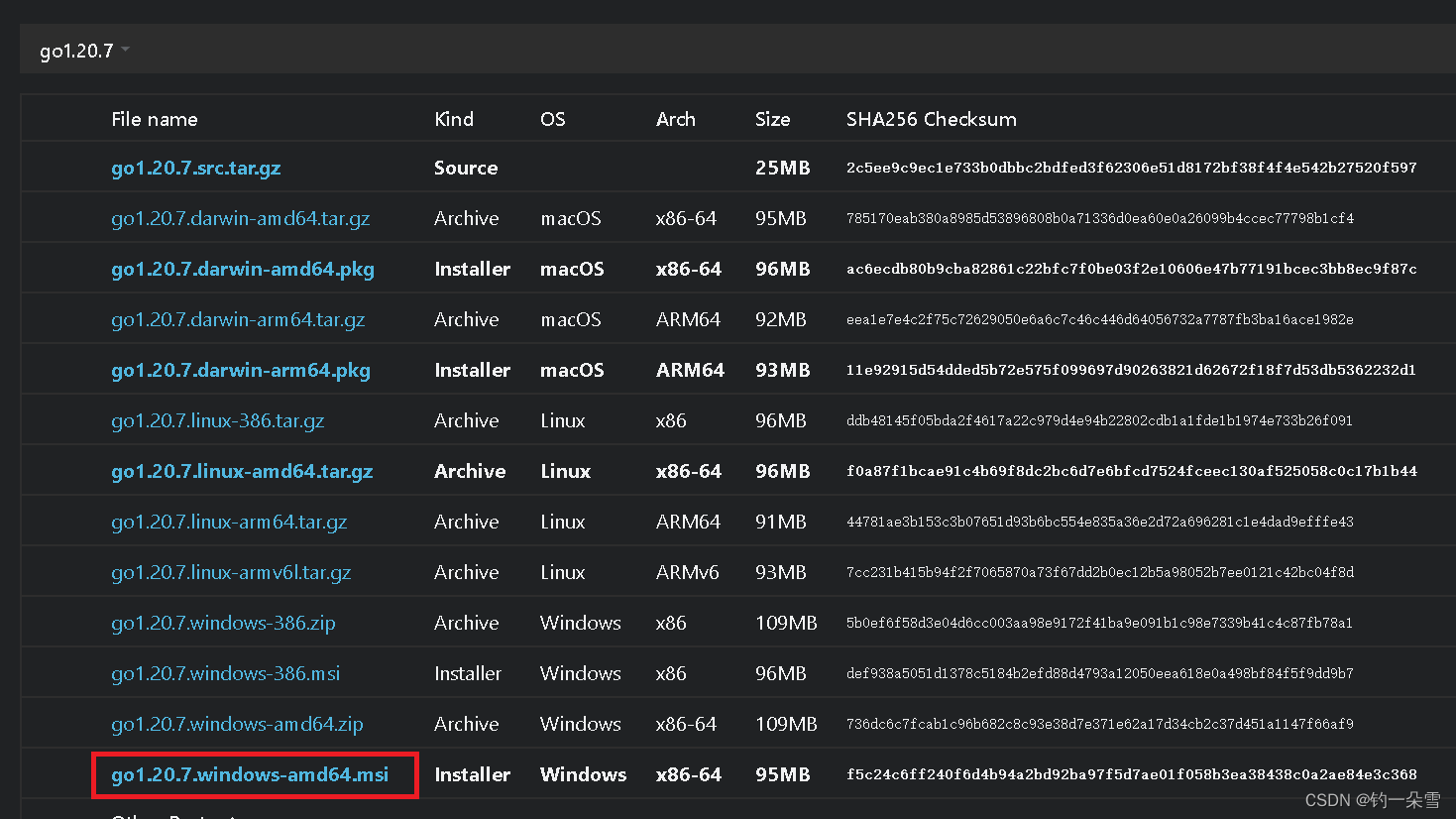Click the Kind column header
Image resolution: width=1456 pixels, height=819 pixels.
454,119
